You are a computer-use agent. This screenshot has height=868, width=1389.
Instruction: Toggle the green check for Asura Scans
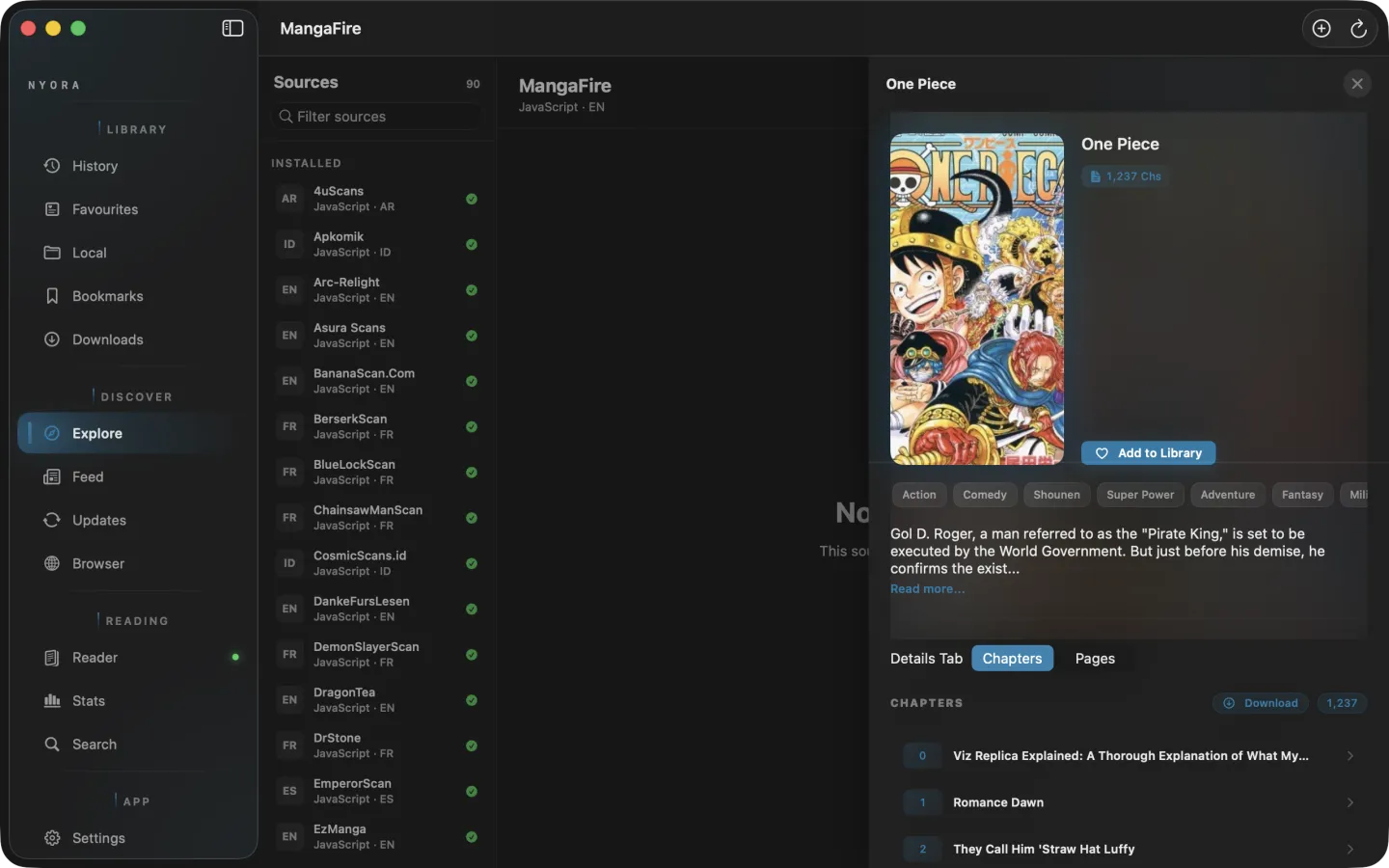[x=472, y=336]
